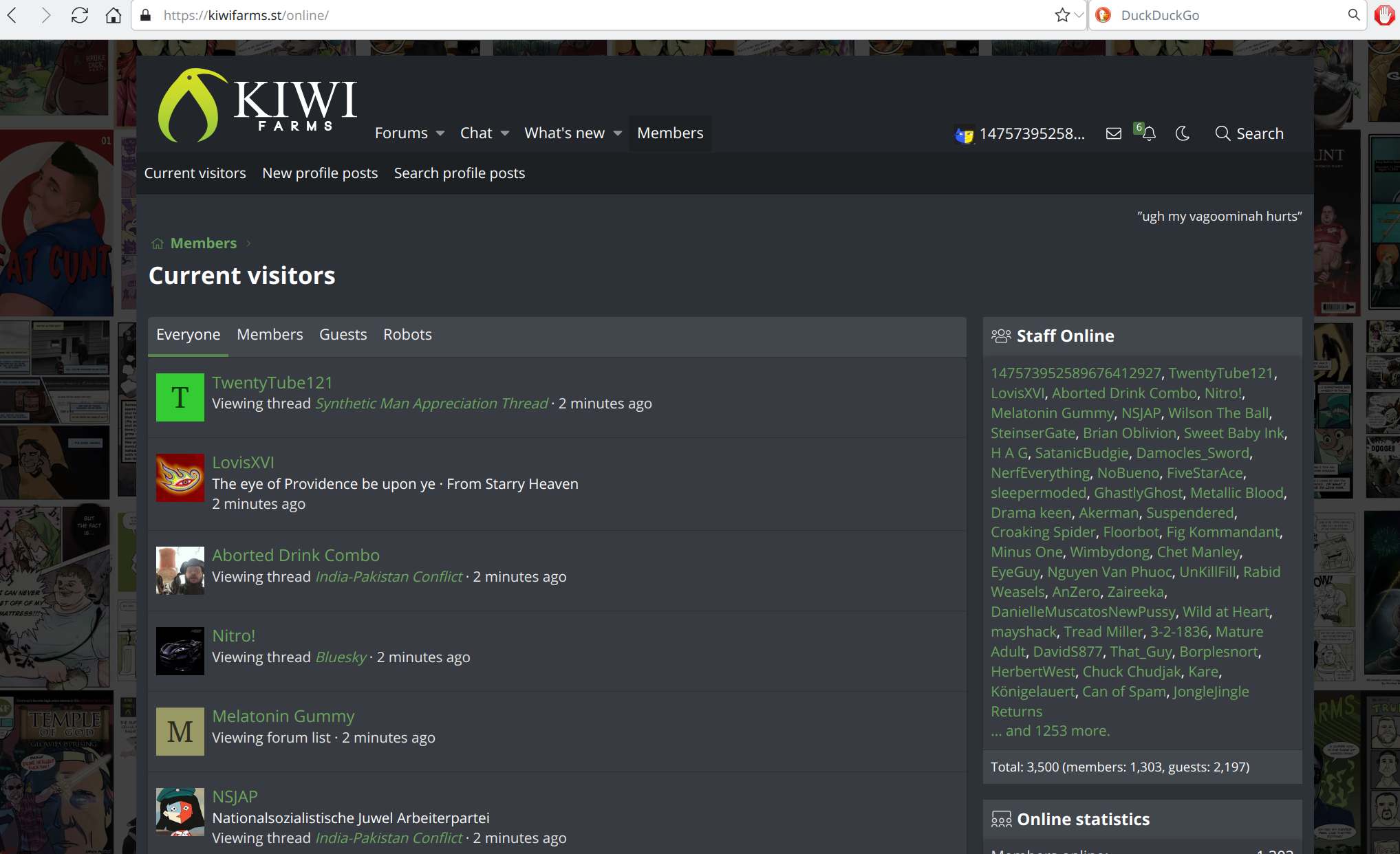Open the Chat nav item
This screenshot has width=1400, height=854.
tap(476, 133)
